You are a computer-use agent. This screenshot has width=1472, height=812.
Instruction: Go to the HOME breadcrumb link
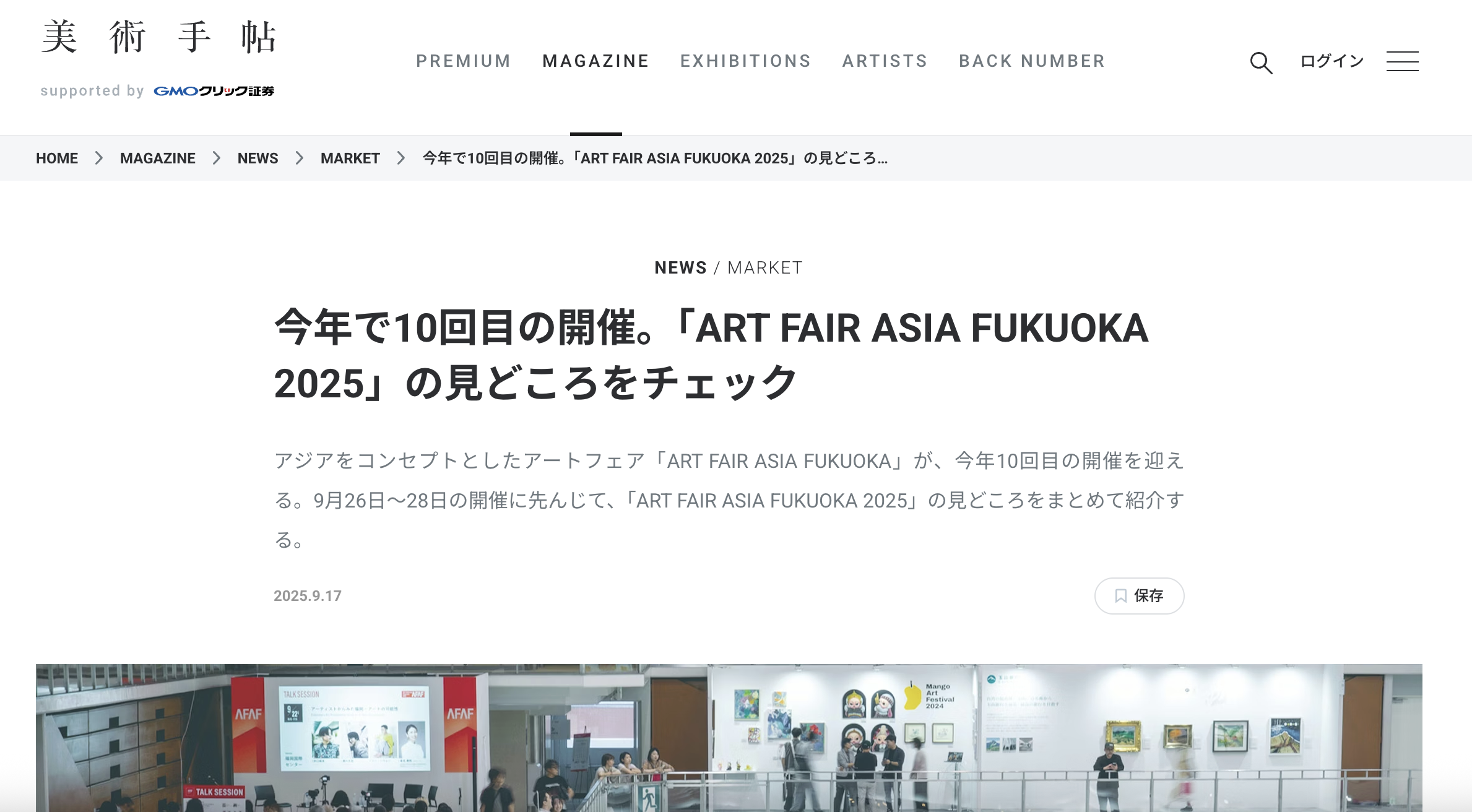tap(57, 158)
